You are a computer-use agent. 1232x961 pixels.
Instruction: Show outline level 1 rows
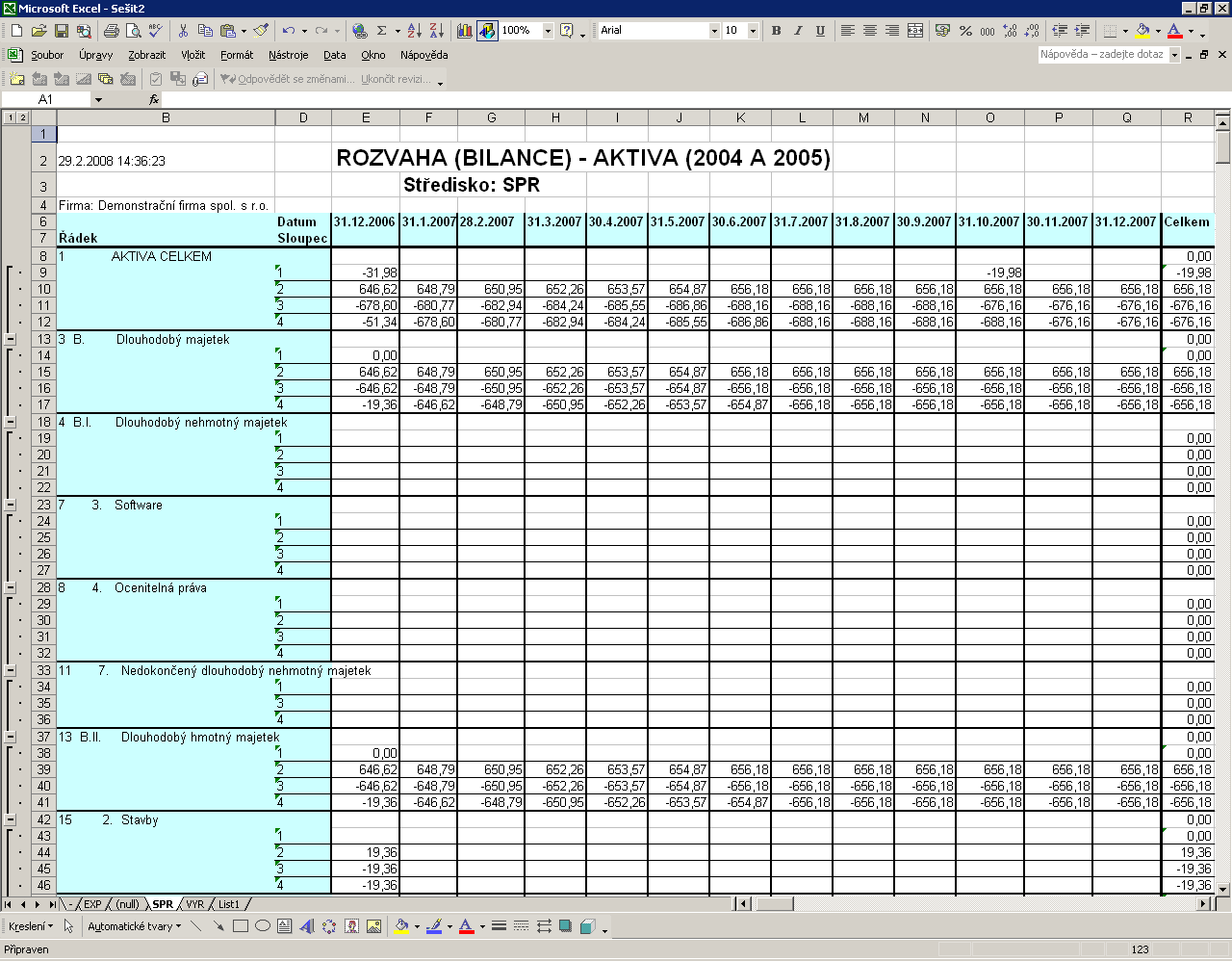11,117
